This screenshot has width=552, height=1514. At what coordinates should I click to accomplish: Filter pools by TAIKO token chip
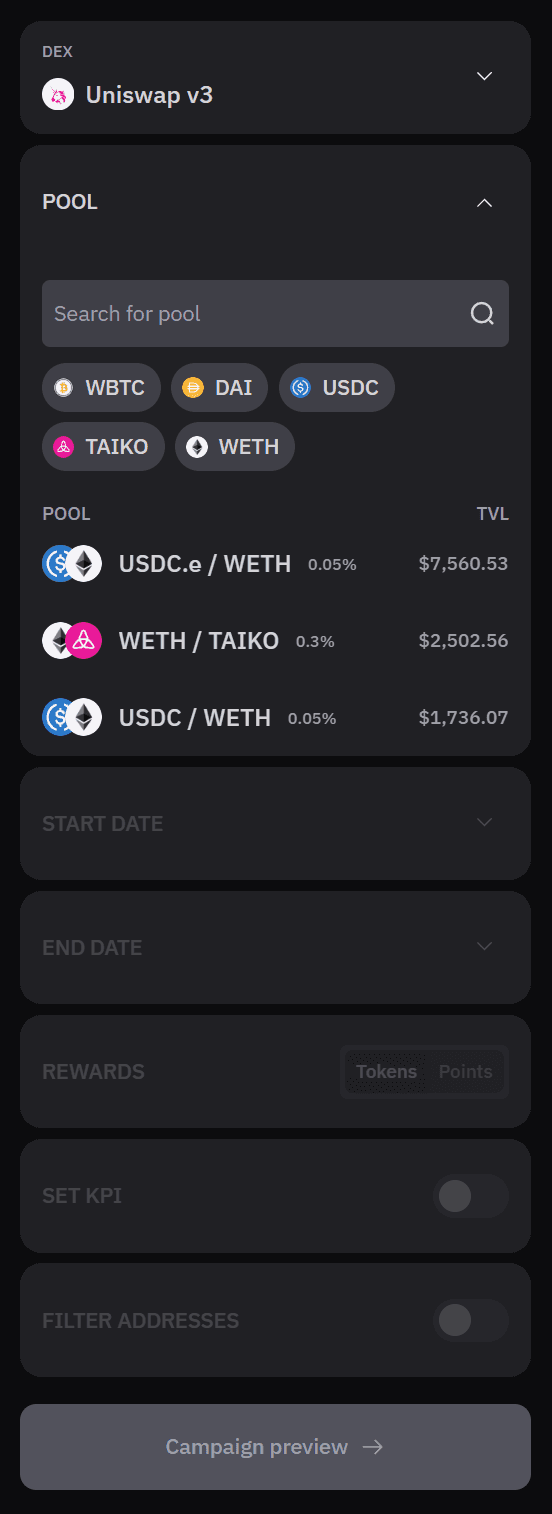tap(103, 447)
